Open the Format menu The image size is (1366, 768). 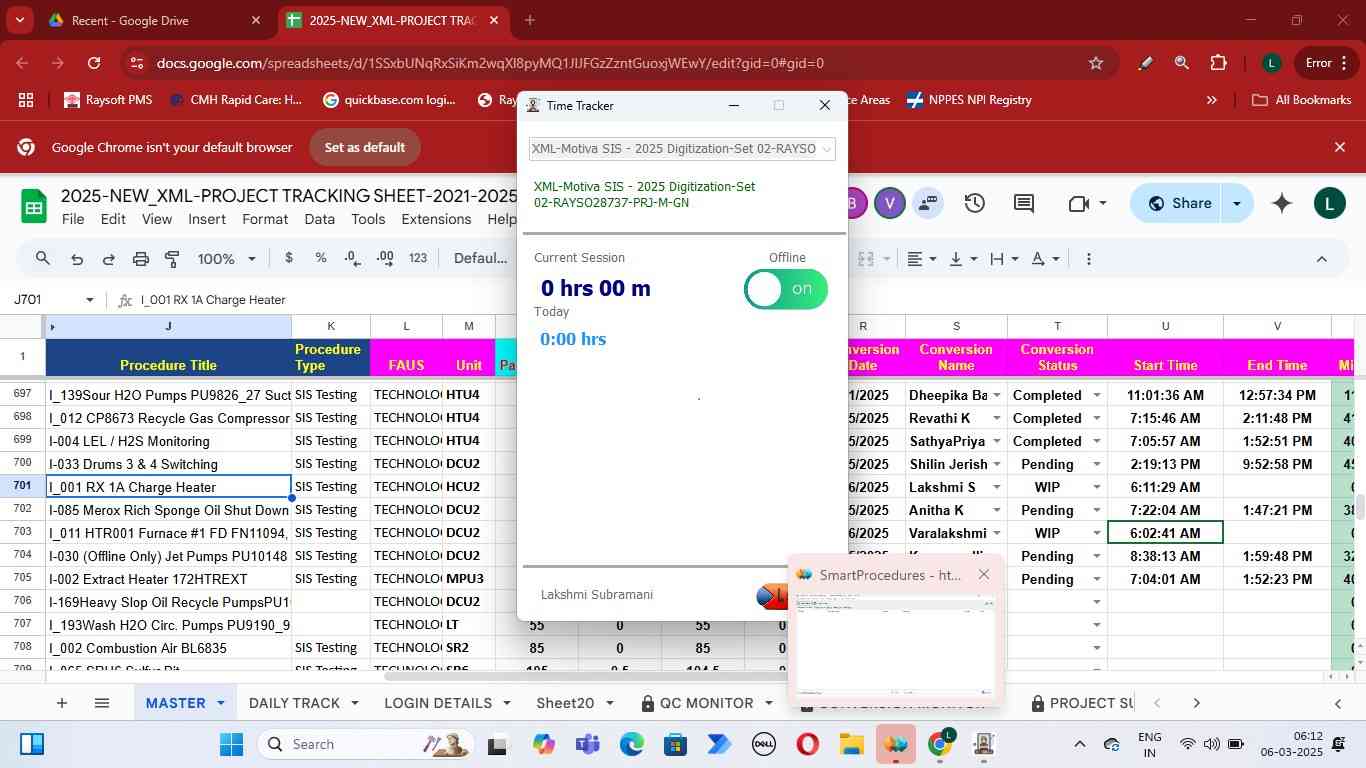click(265, 219)
